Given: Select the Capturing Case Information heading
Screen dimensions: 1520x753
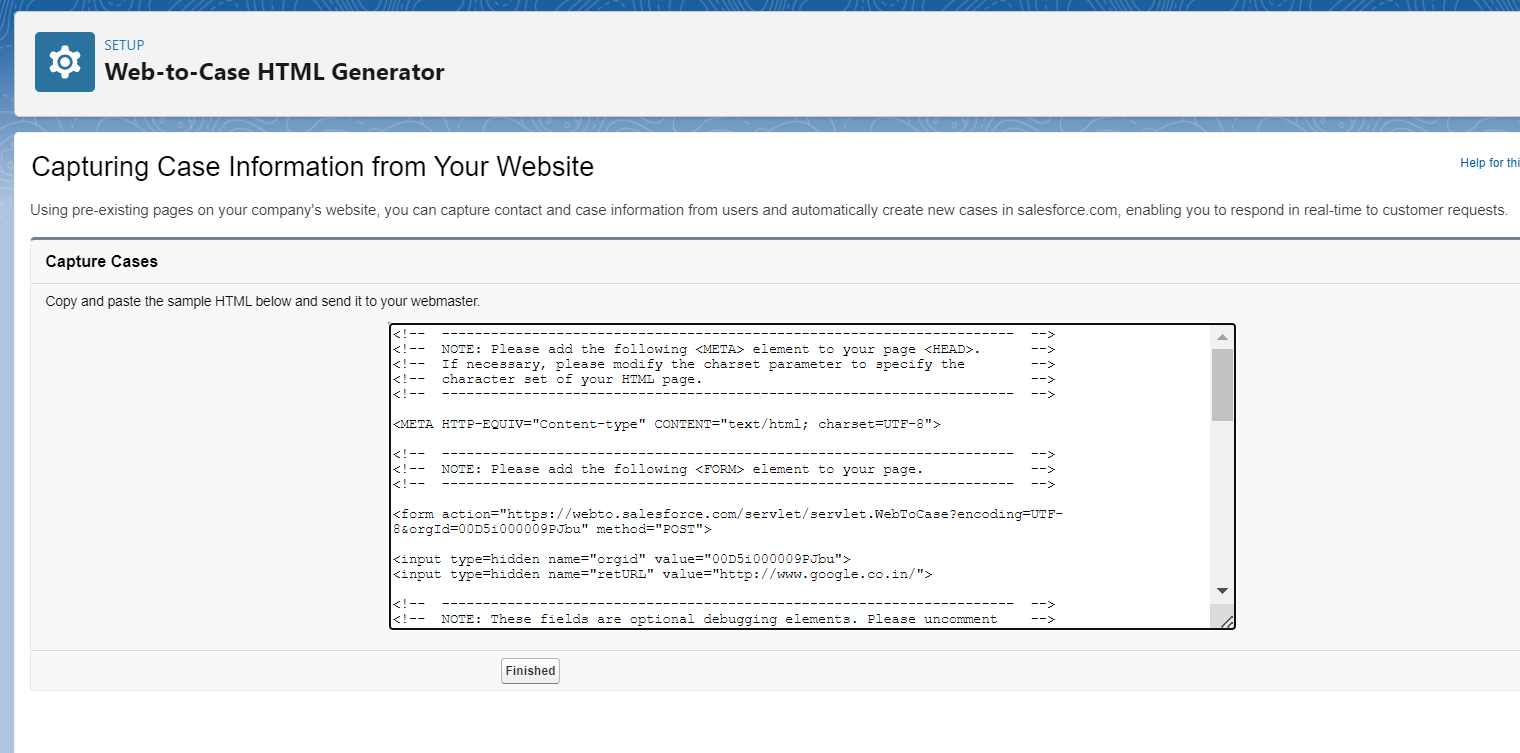Looking at the screenshot, I should click(313, 166).
